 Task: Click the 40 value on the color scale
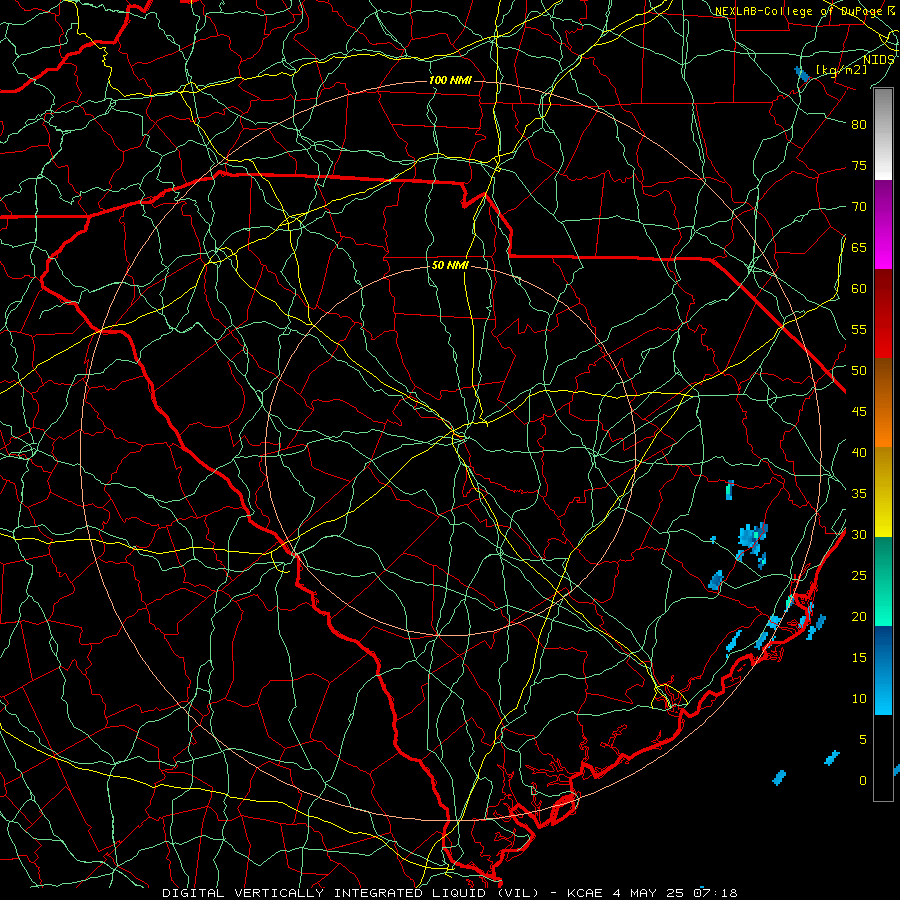(859, 453)
